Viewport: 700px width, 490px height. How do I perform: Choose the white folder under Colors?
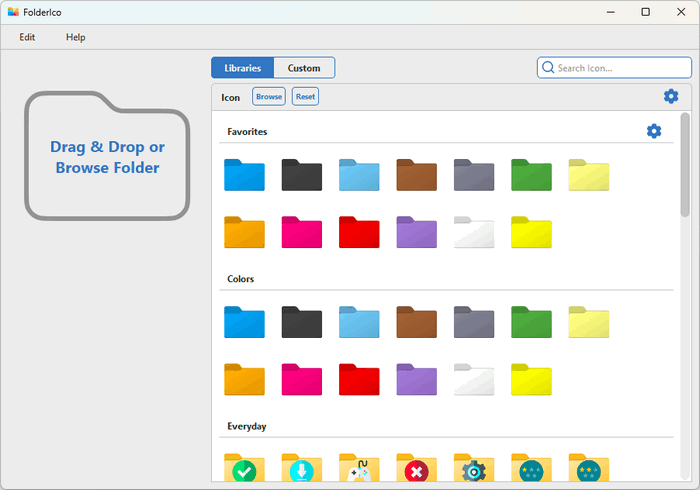474,380
